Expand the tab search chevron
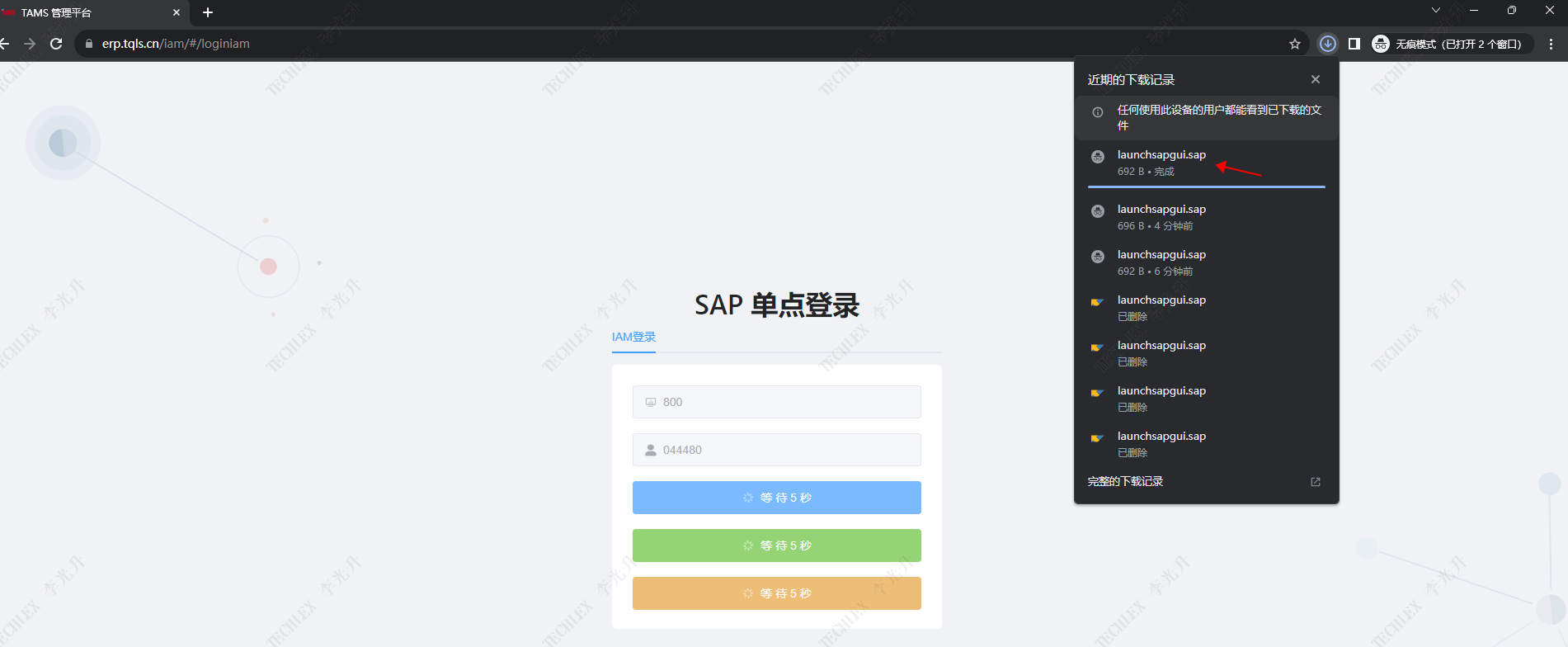This screenshot has height=647, width=1568. click(1436, 10)
